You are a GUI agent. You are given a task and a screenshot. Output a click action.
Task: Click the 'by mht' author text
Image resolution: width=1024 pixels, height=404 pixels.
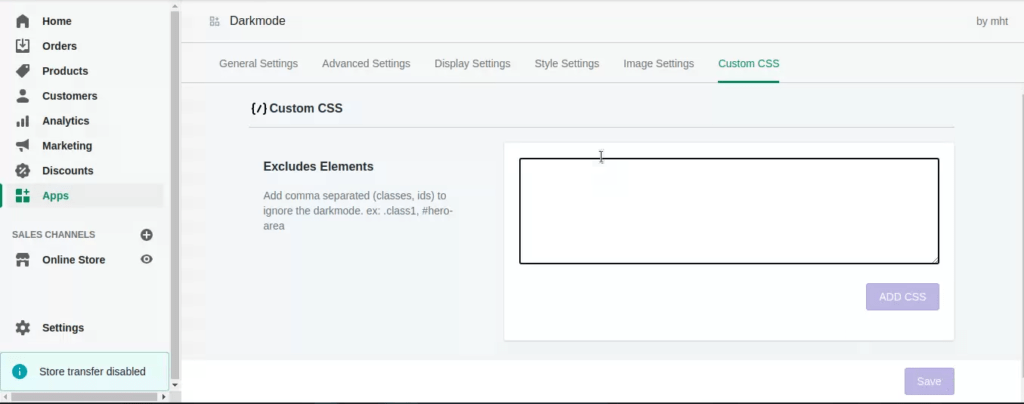(x=992, y=22)
